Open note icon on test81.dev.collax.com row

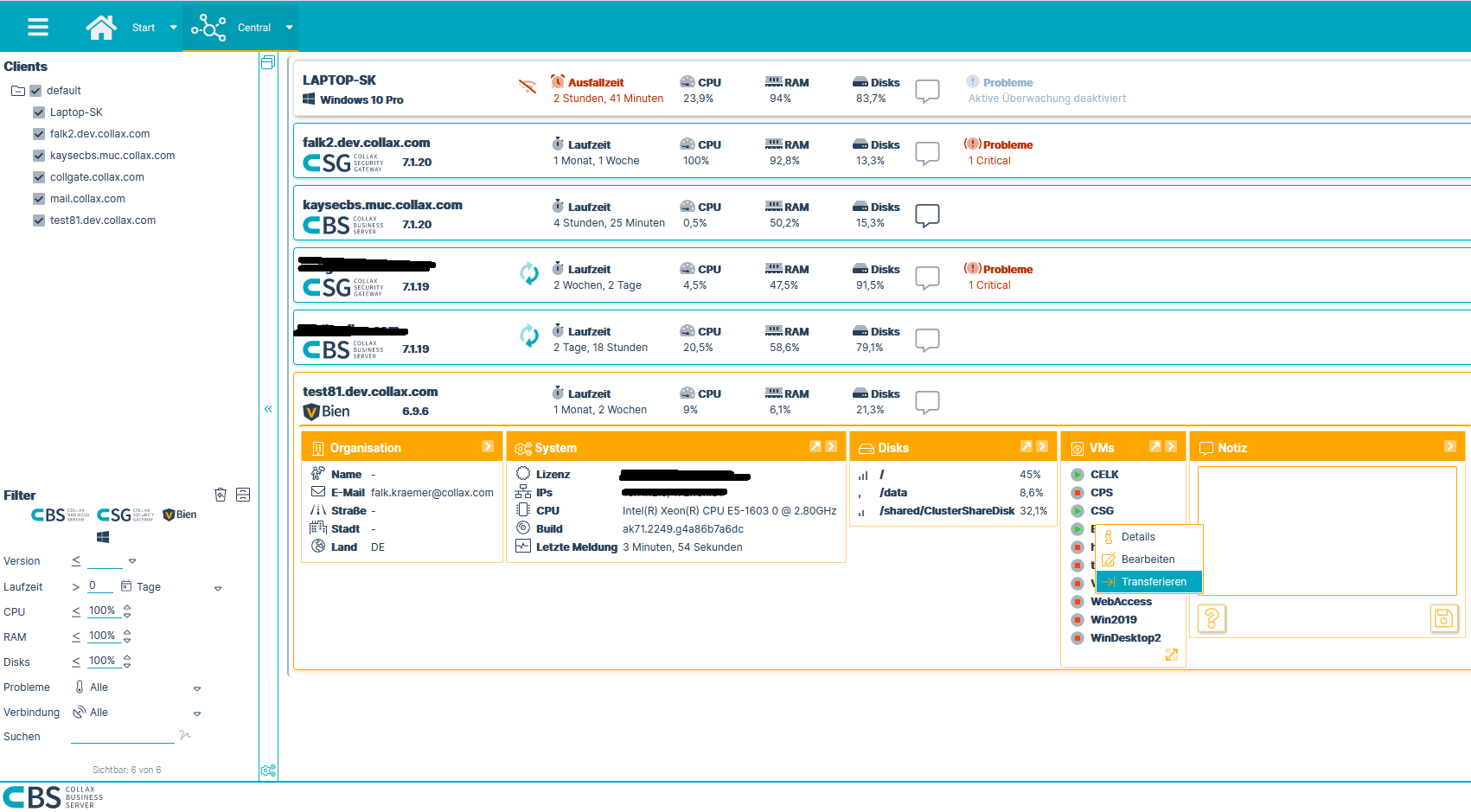(927, 402)
